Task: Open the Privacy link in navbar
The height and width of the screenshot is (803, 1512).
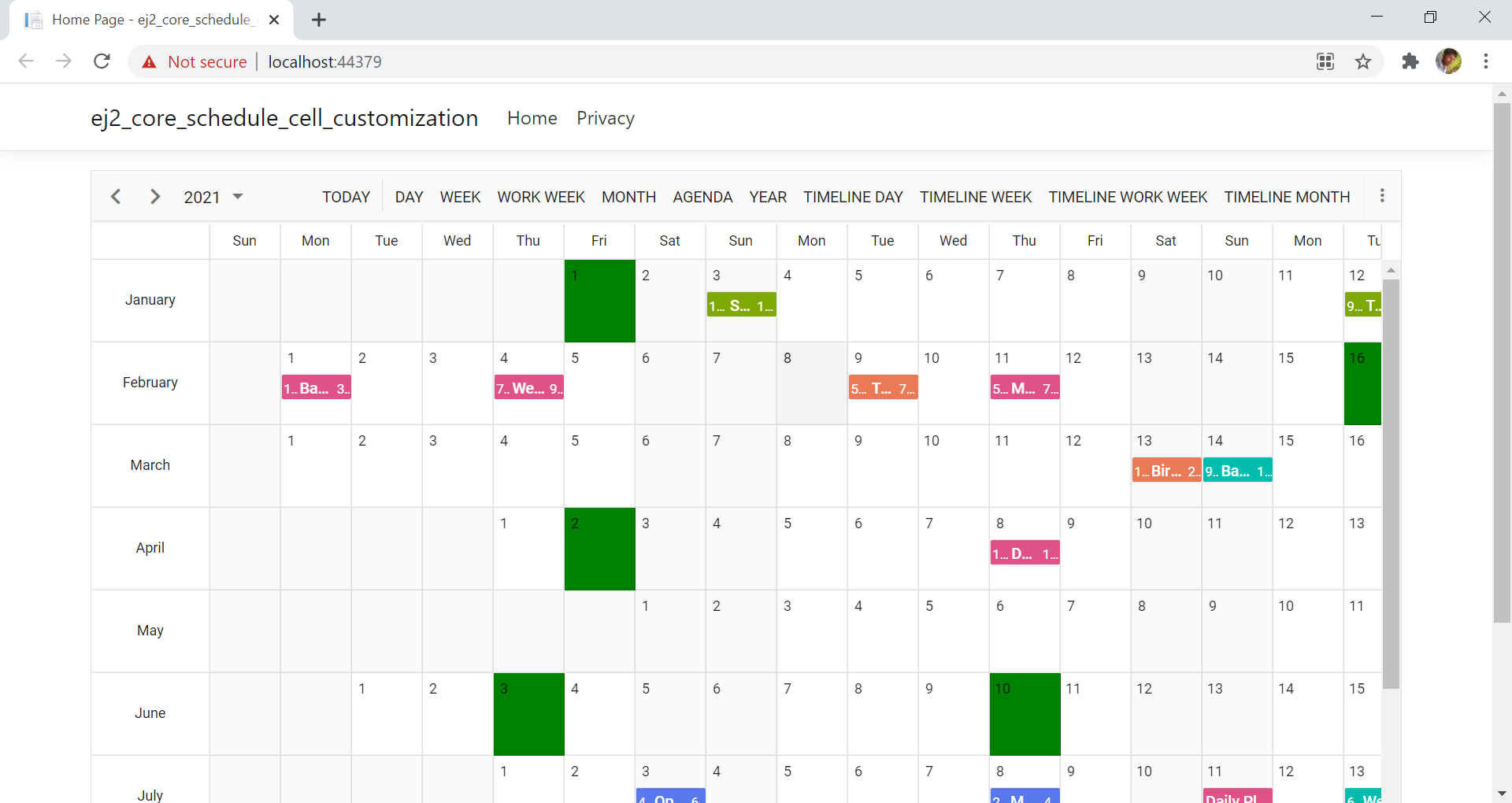Action: (605, 118)
